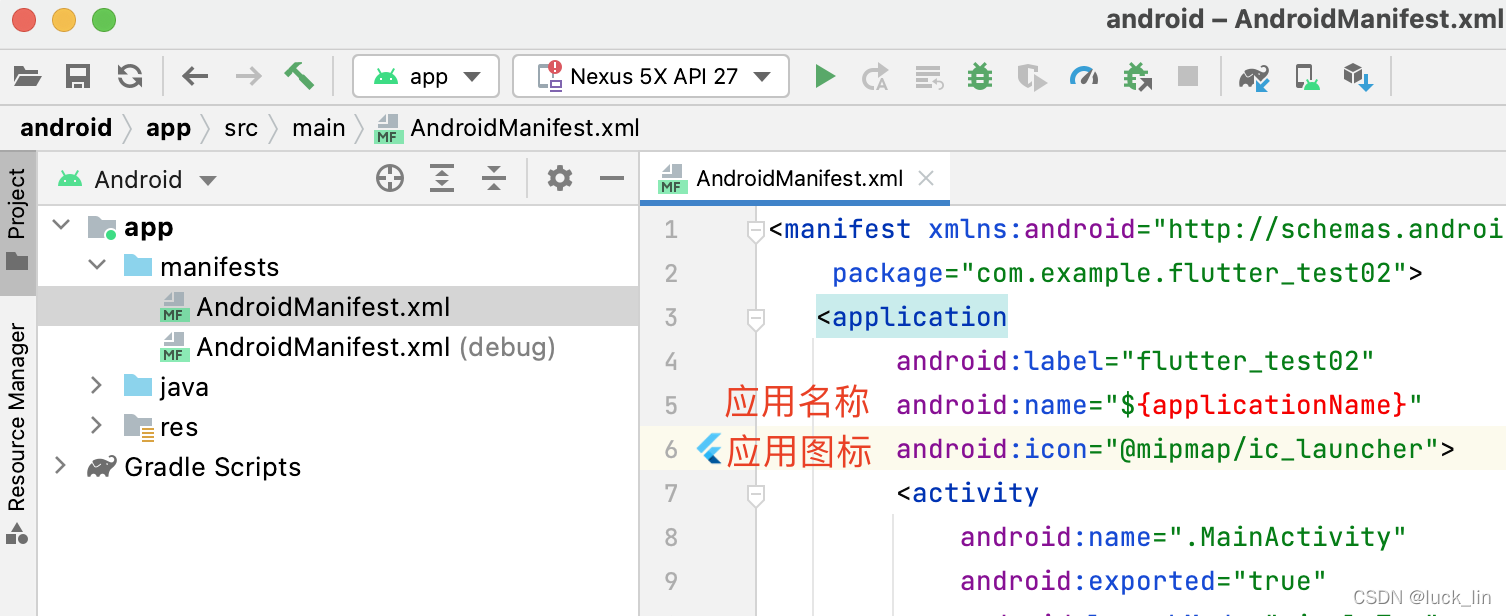Select the AndroidManifest.xml editor tab

point(795,179)
